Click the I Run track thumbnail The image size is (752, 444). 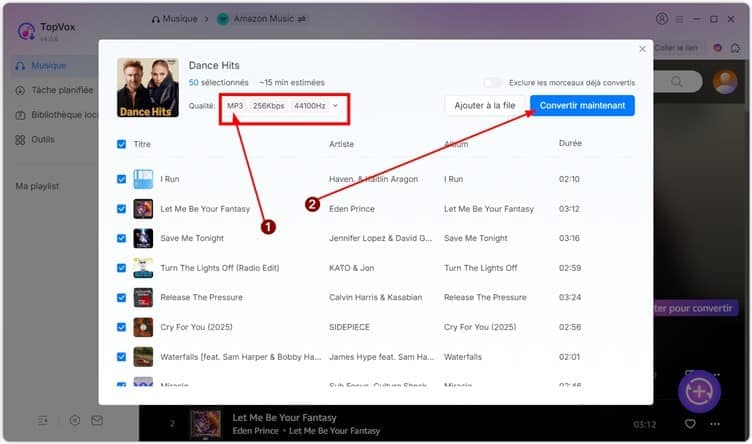click(143, 179)
